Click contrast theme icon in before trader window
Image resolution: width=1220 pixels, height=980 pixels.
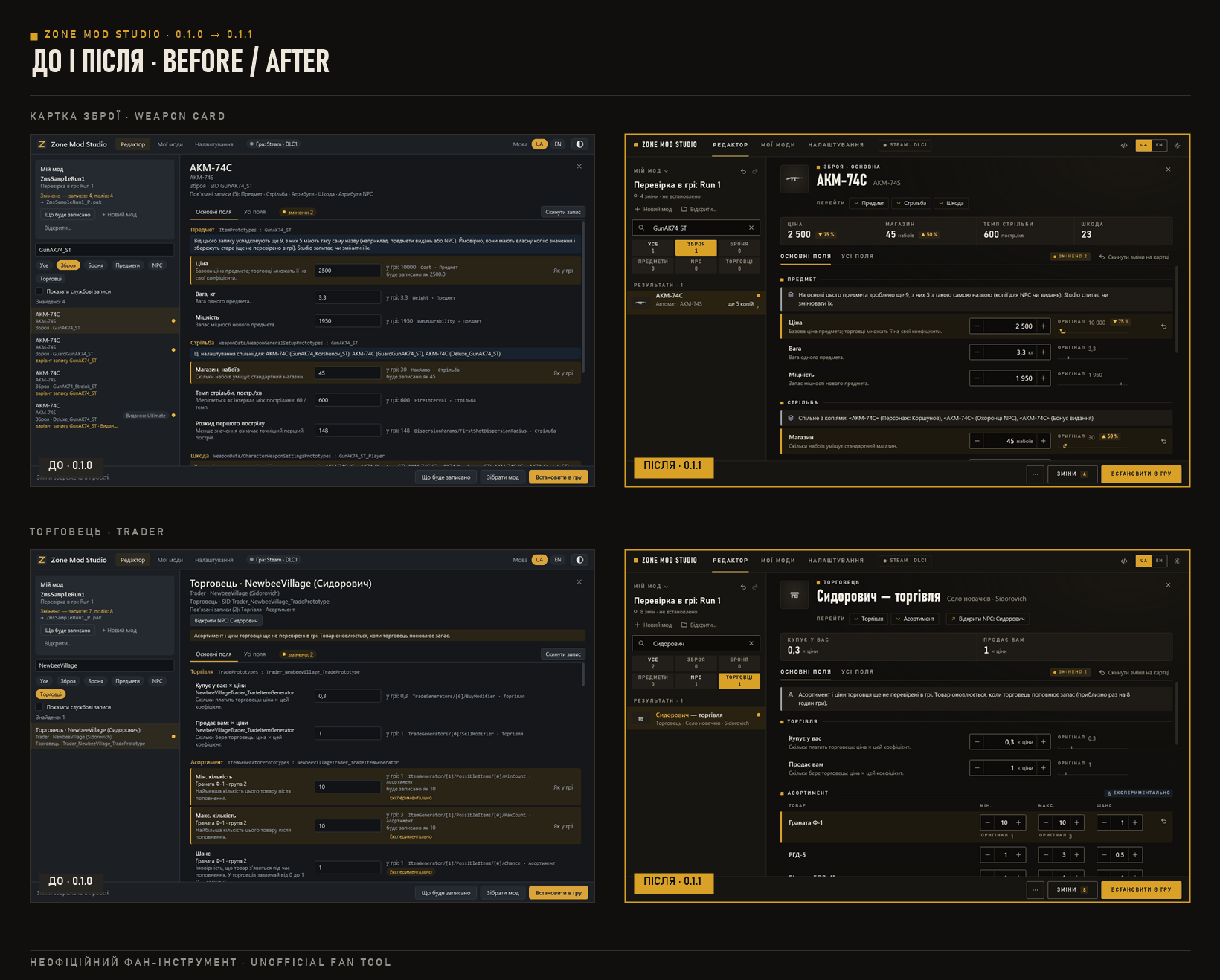point(580,560)
